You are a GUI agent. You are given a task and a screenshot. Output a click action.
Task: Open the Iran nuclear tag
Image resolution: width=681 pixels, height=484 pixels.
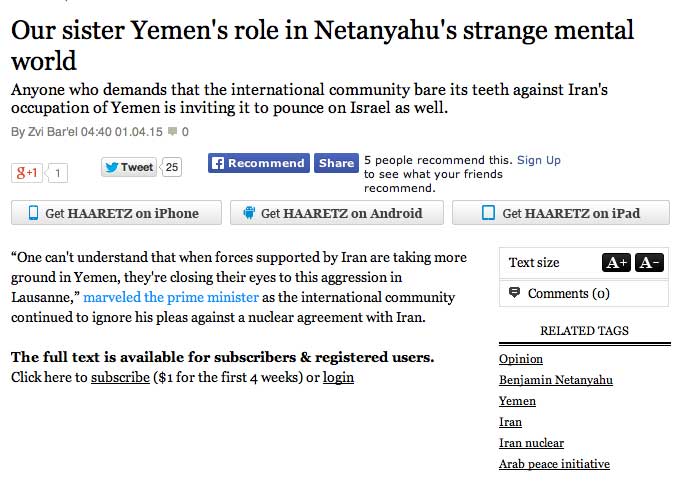click(531, 443)
